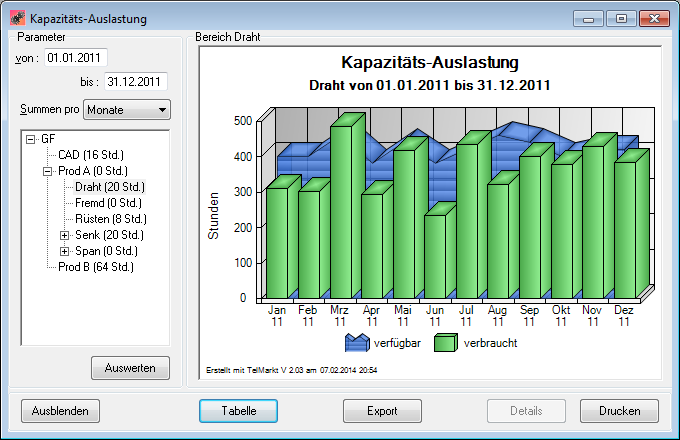This screenshot has height=440, width=680.
Task: Click the Export button
Action: [382, 411]
